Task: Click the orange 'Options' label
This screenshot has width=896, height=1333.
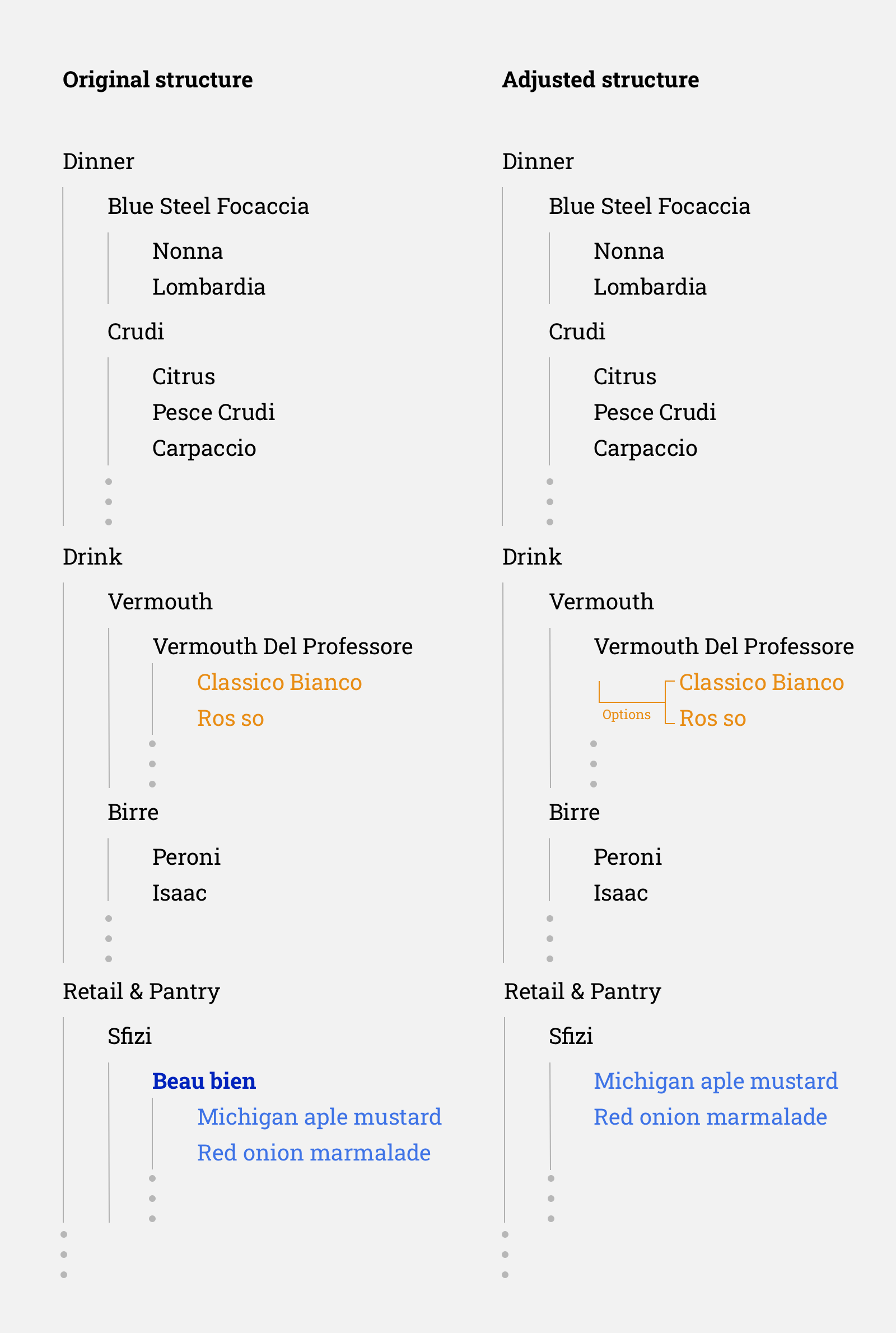Action: 626,715
